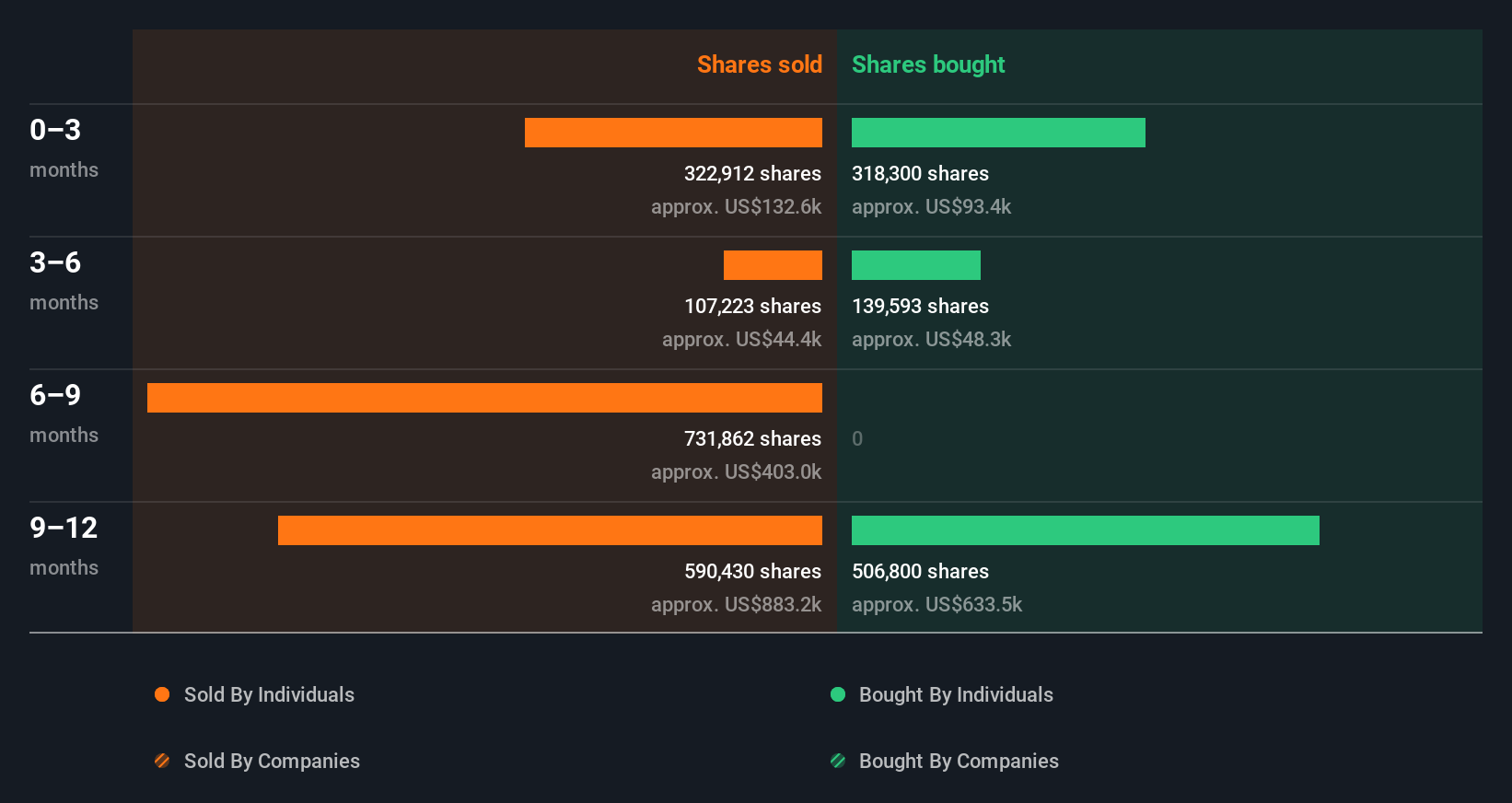Screen dimensions: 1512x803
Task: Click the striped Sold By Companies legend icon
Action: pyautogui.click(x=162, y=761)
